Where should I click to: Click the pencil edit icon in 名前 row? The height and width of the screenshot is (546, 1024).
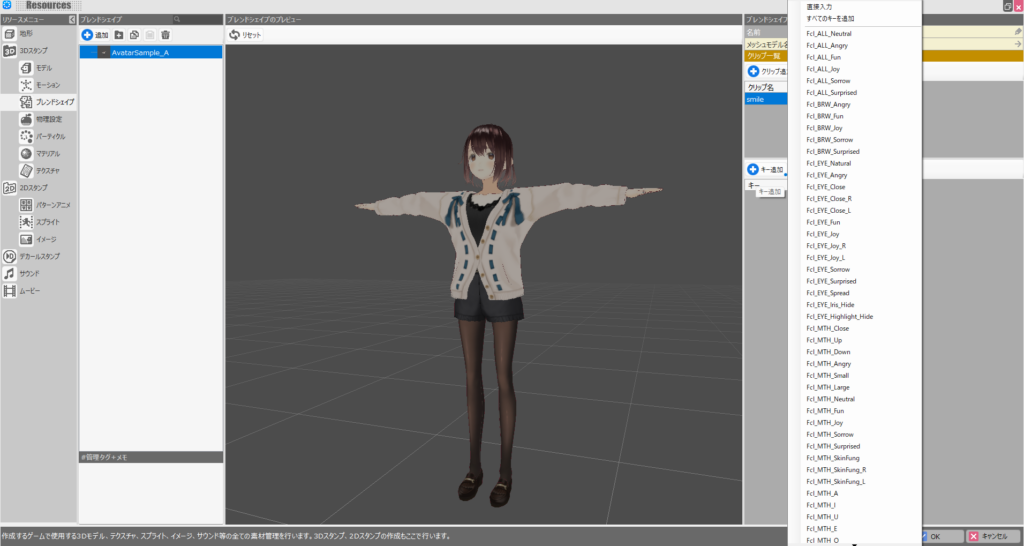1017,32
